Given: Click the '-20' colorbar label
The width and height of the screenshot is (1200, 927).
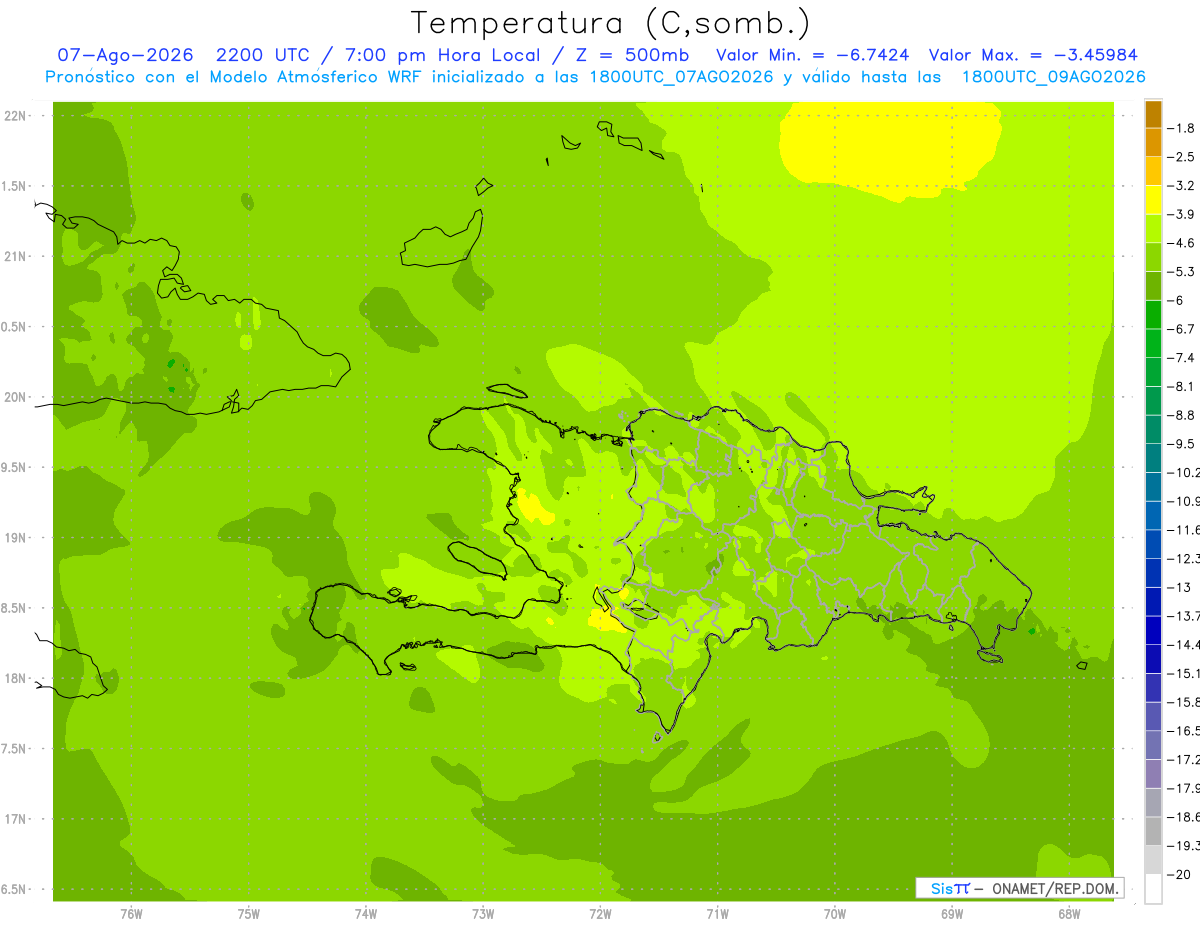Looking at the screenshot, I should [1181, 875].
